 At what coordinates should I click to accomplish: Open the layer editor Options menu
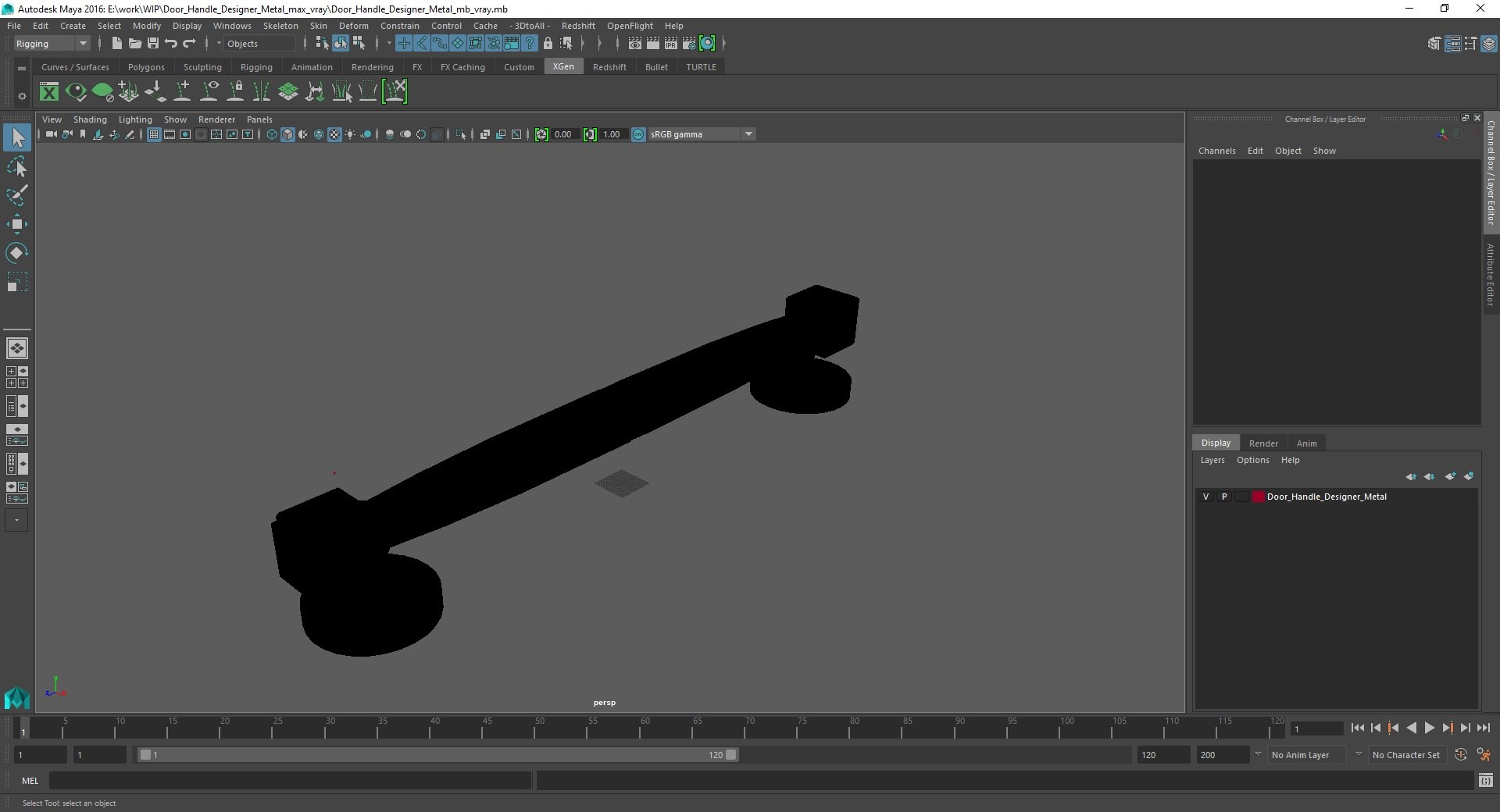[1253, 460]
